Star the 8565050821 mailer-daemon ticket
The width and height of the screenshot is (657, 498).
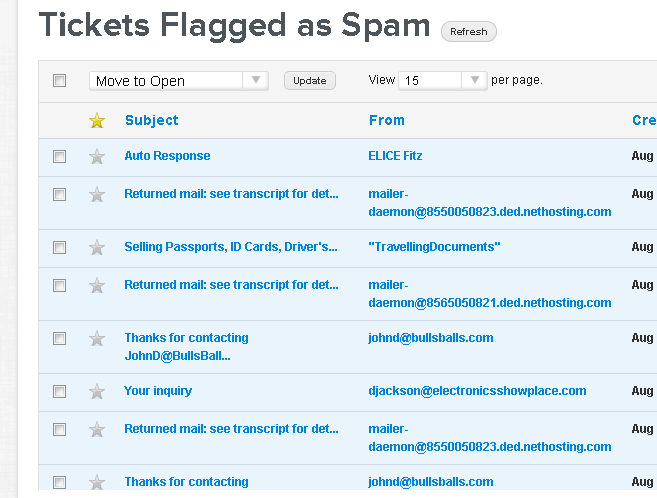[x=97, y=286]
